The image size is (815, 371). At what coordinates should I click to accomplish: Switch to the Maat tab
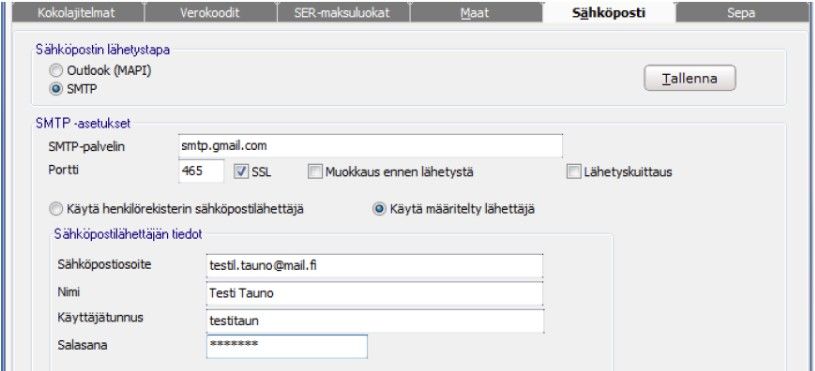coord(475,13)
